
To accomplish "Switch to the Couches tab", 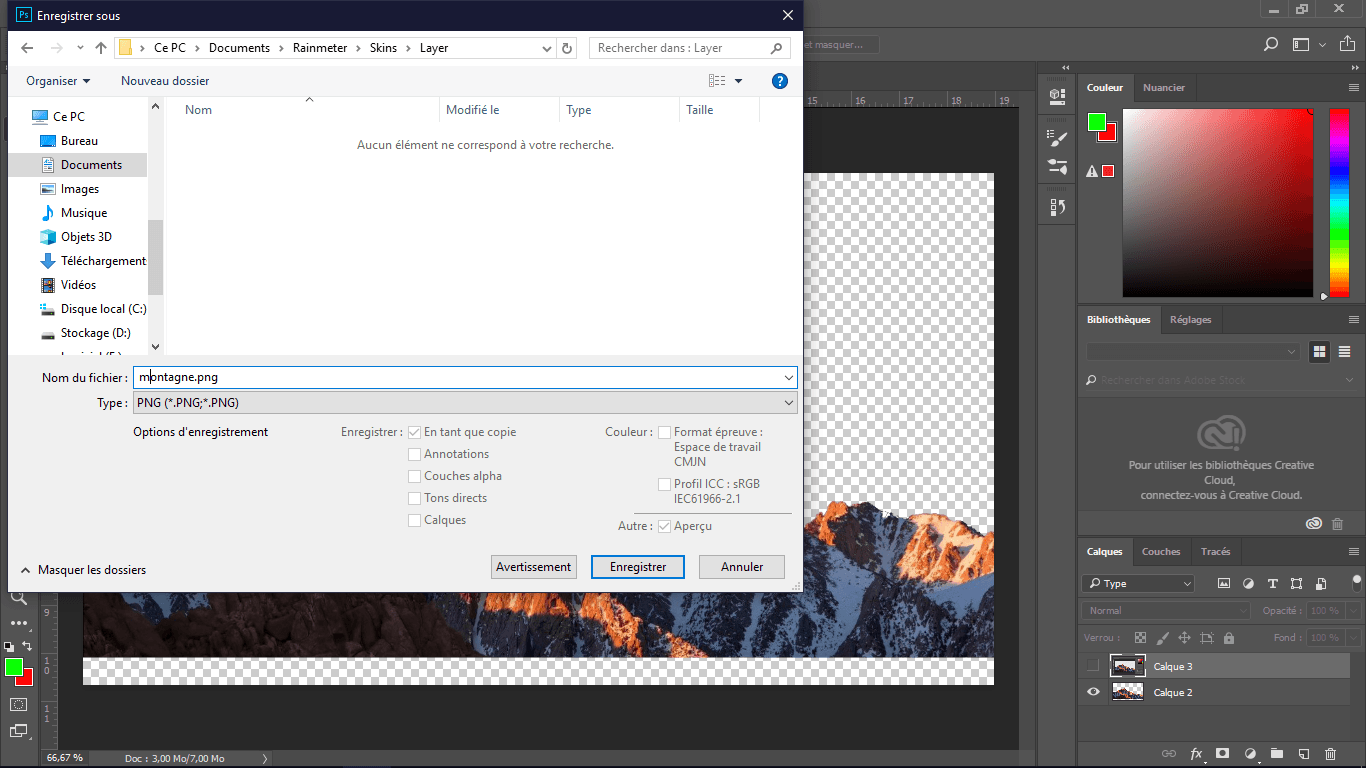I will [1161, 552].
